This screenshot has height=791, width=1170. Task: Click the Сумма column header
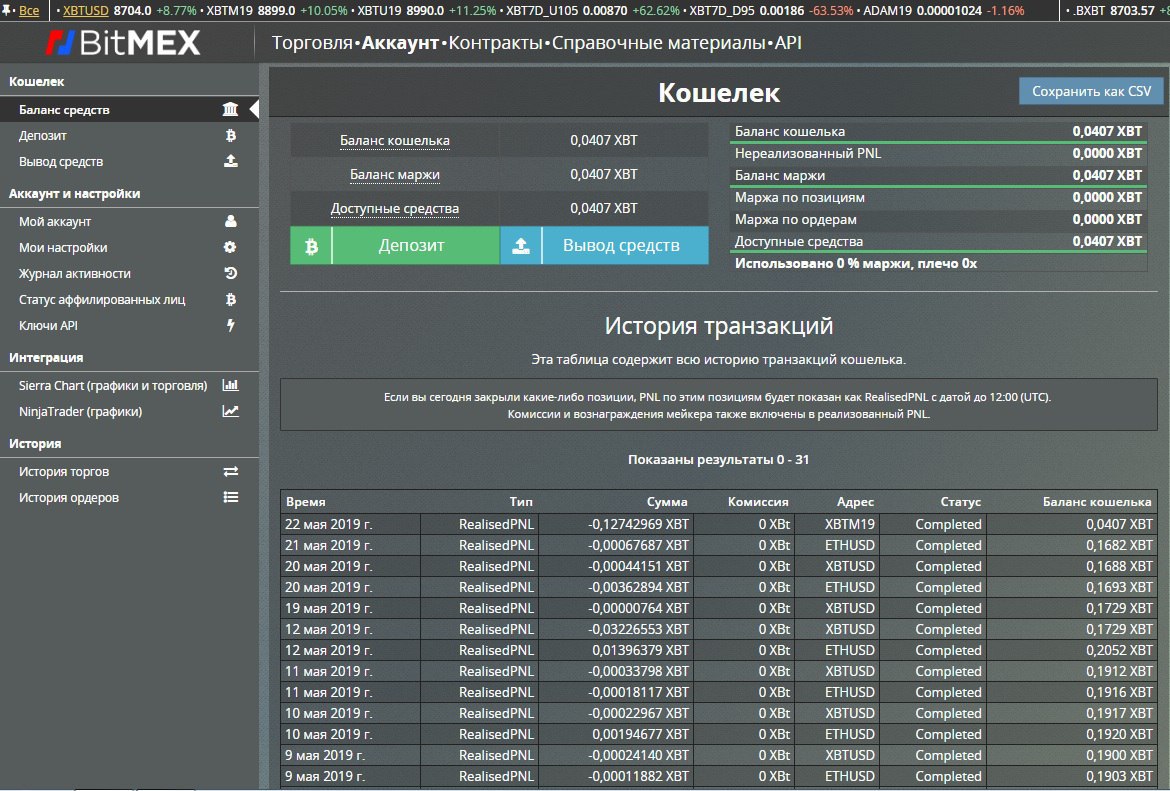pos(667,501)
